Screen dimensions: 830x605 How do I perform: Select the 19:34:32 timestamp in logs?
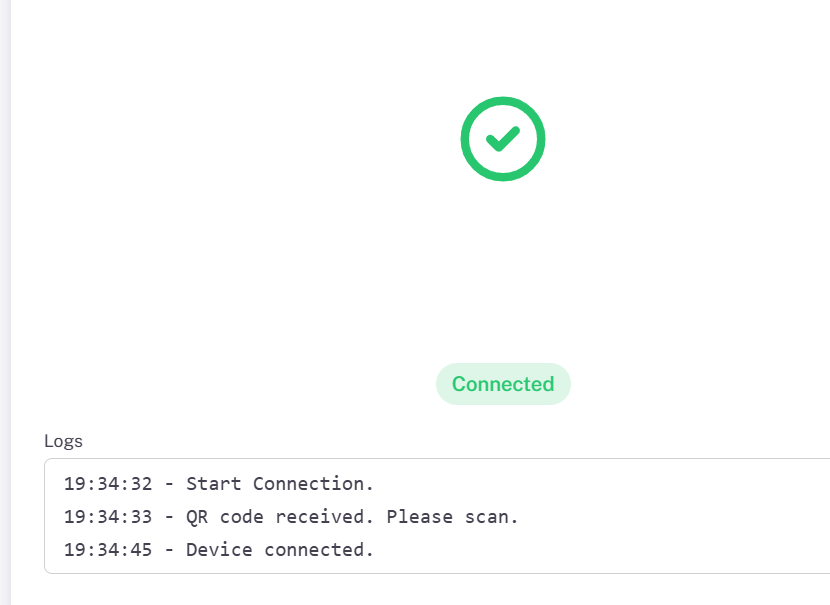(108, 484)
